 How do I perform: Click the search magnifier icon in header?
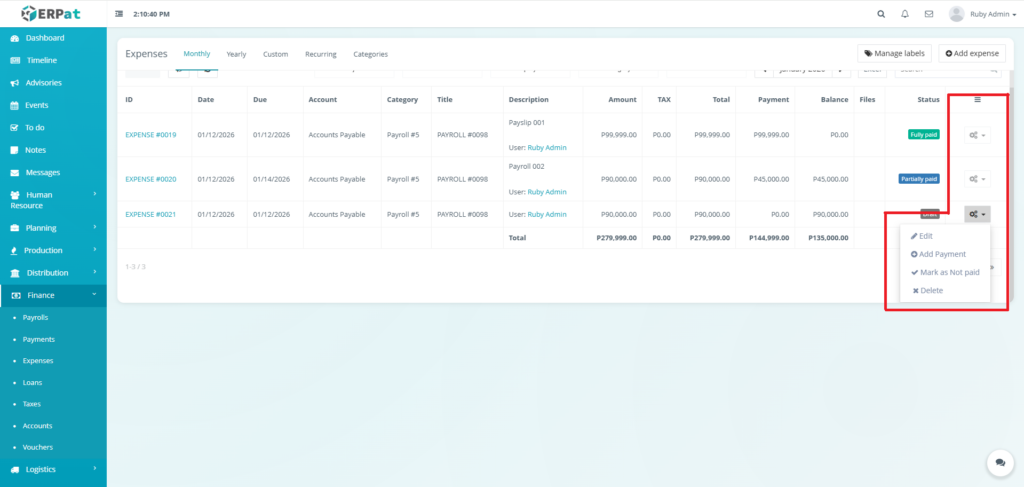tap(880, 14)
